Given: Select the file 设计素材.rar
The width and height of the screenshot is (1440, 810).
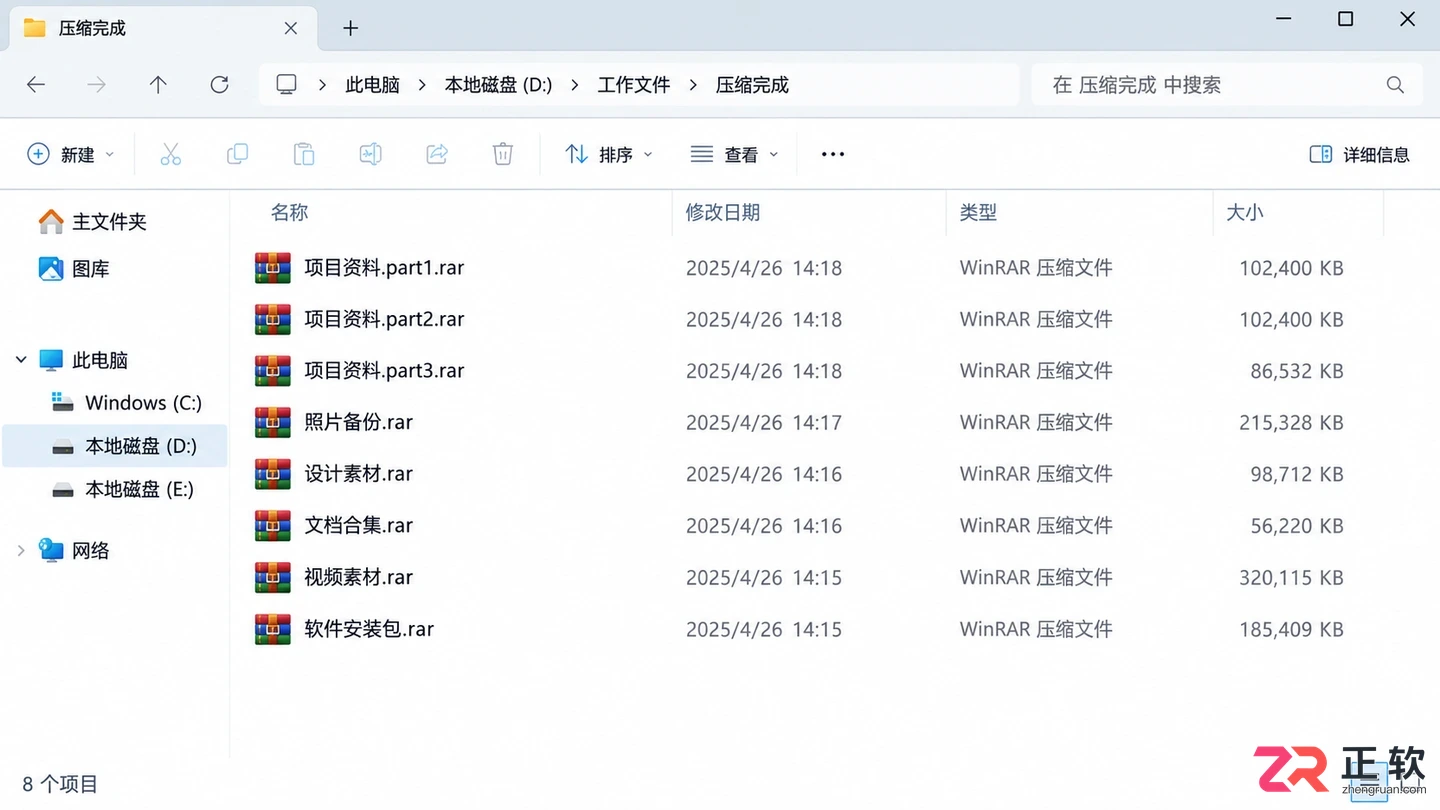Looking at the screenshot, I should click(358, 474).
